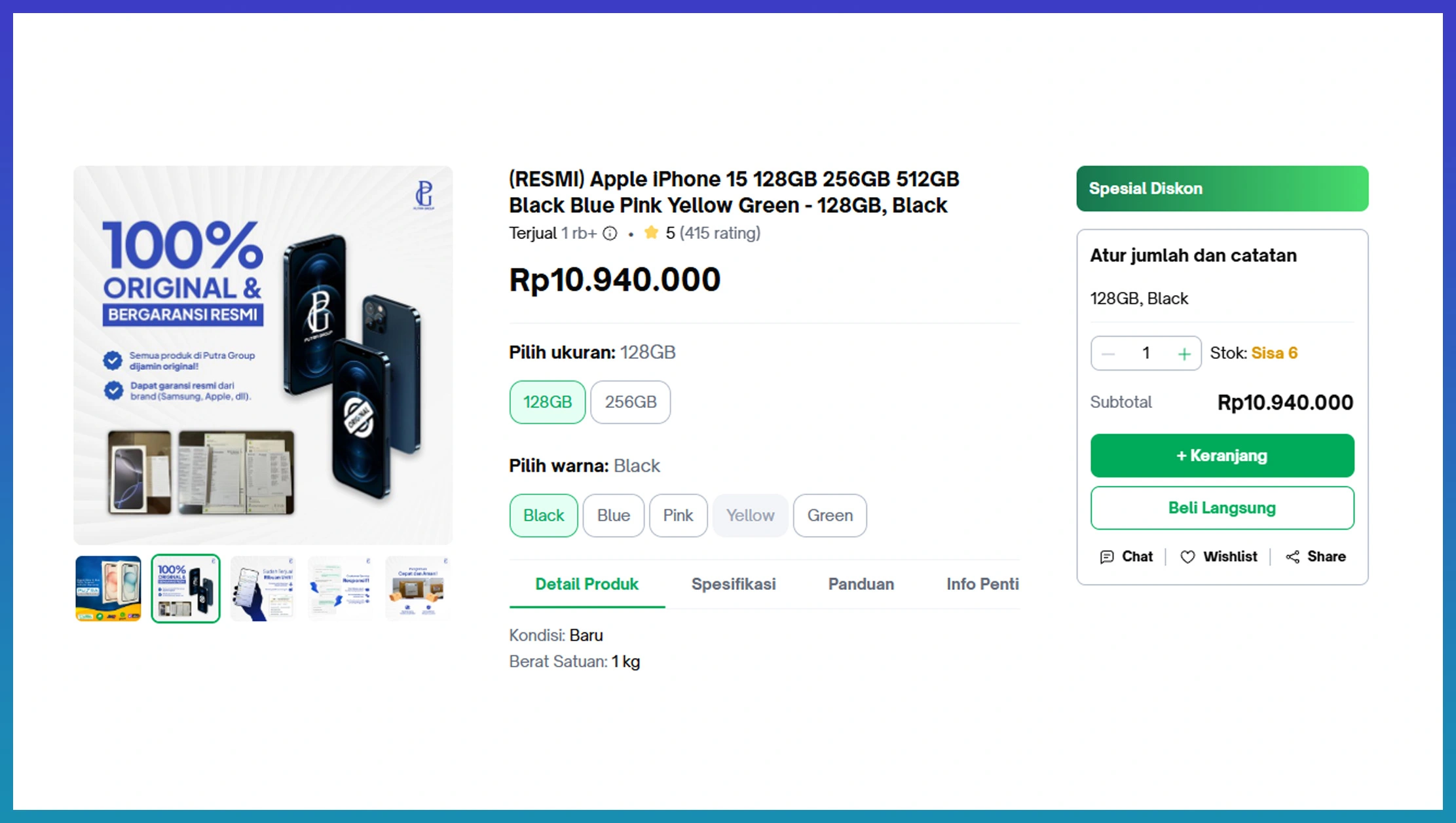Click the plus icon to increase quantity
This screenshot has height=823, width=1456.
point(1184,354)
